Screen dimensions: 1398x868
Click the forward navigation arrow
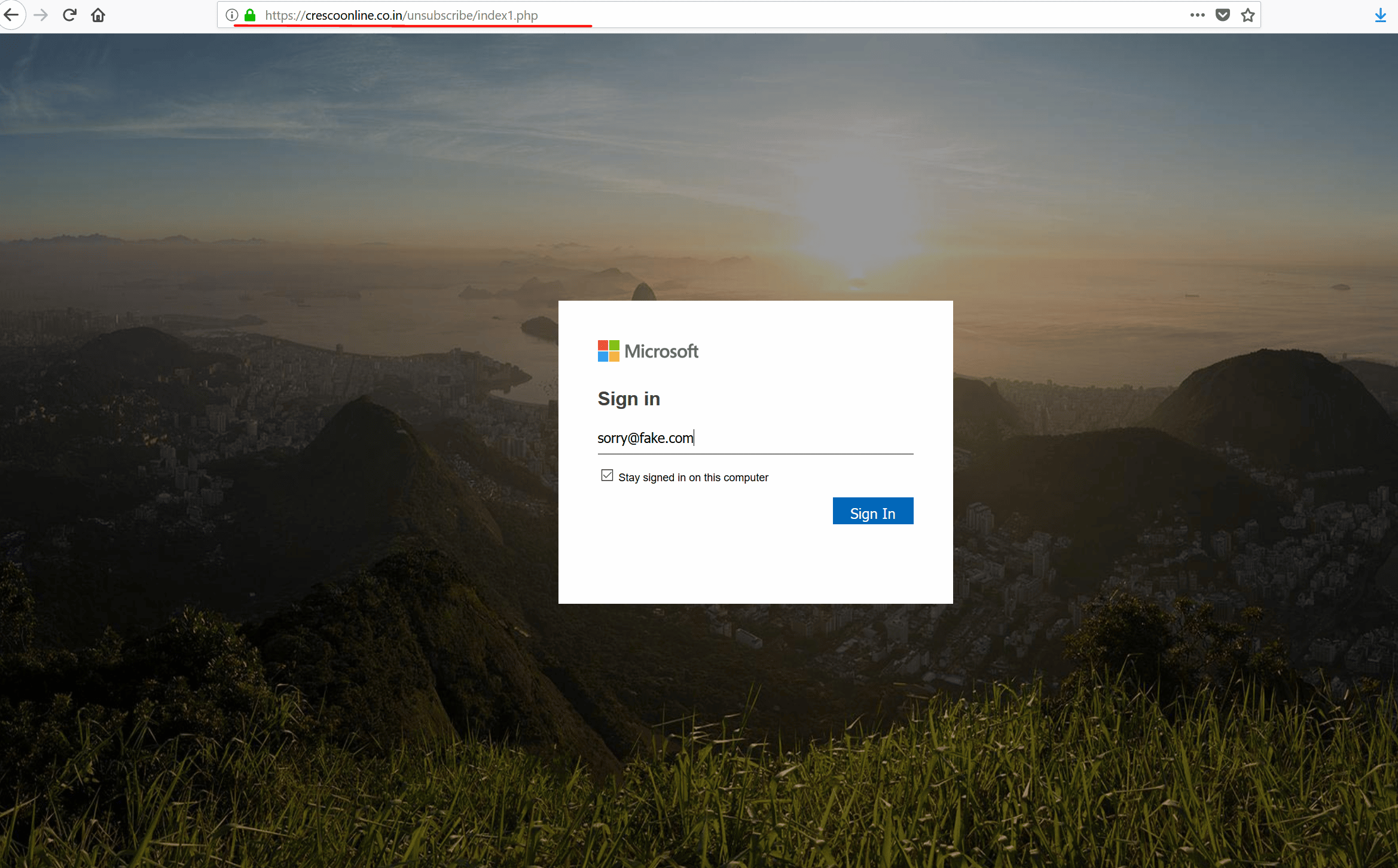[41, 15]
